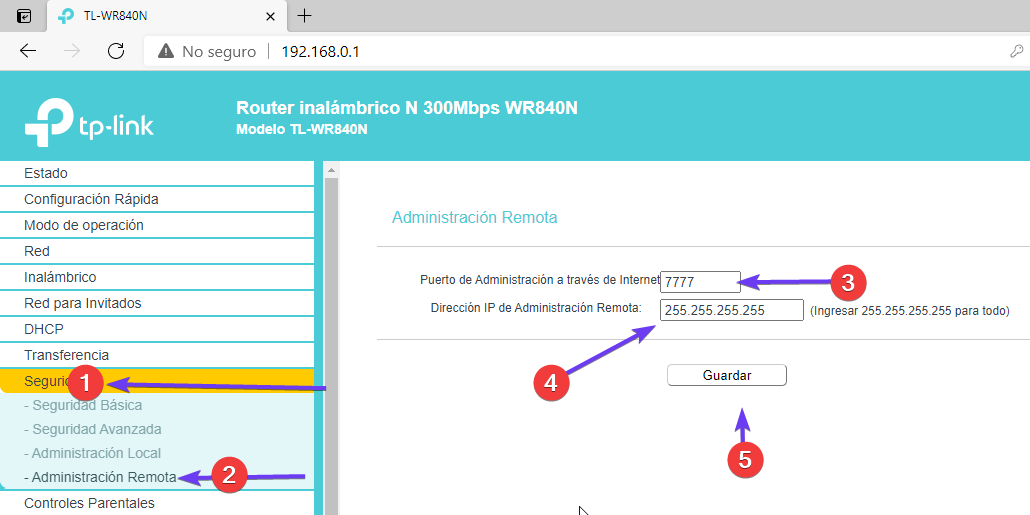Open the tab actions icon at top-left
Screen dimensions: 1030x515
tap(24, 16)
